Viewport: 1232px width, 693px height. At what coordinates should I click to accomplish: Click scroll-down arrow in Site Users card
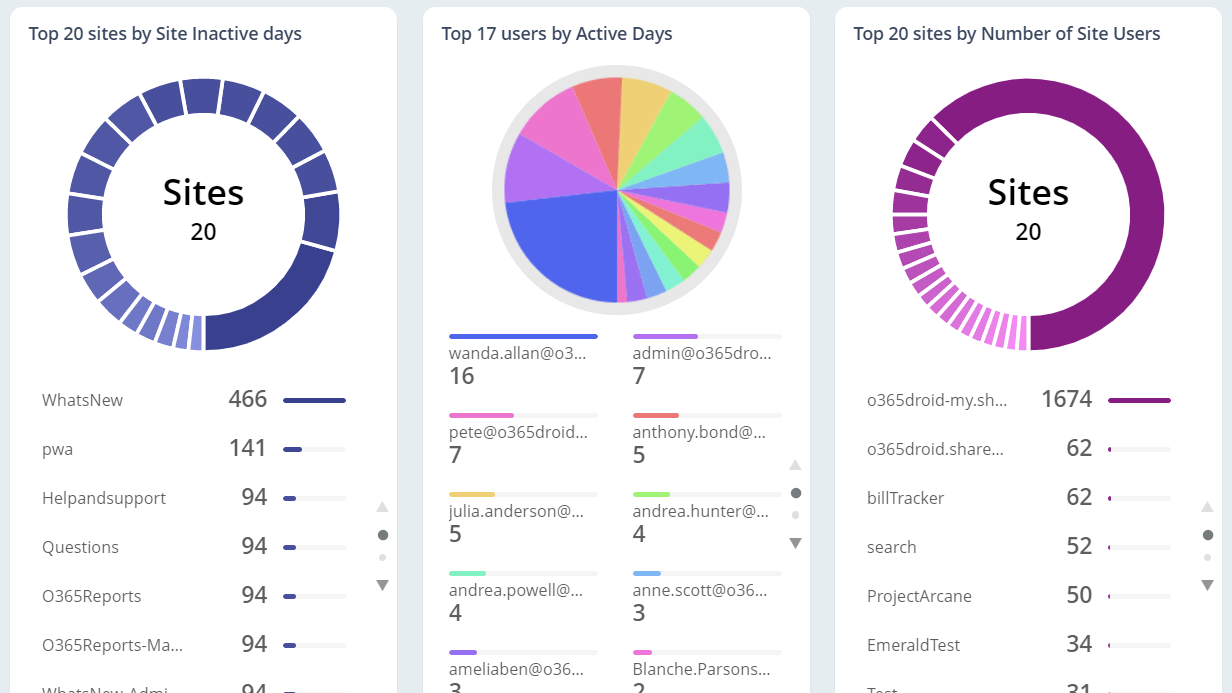click(x=1207, y=585)
